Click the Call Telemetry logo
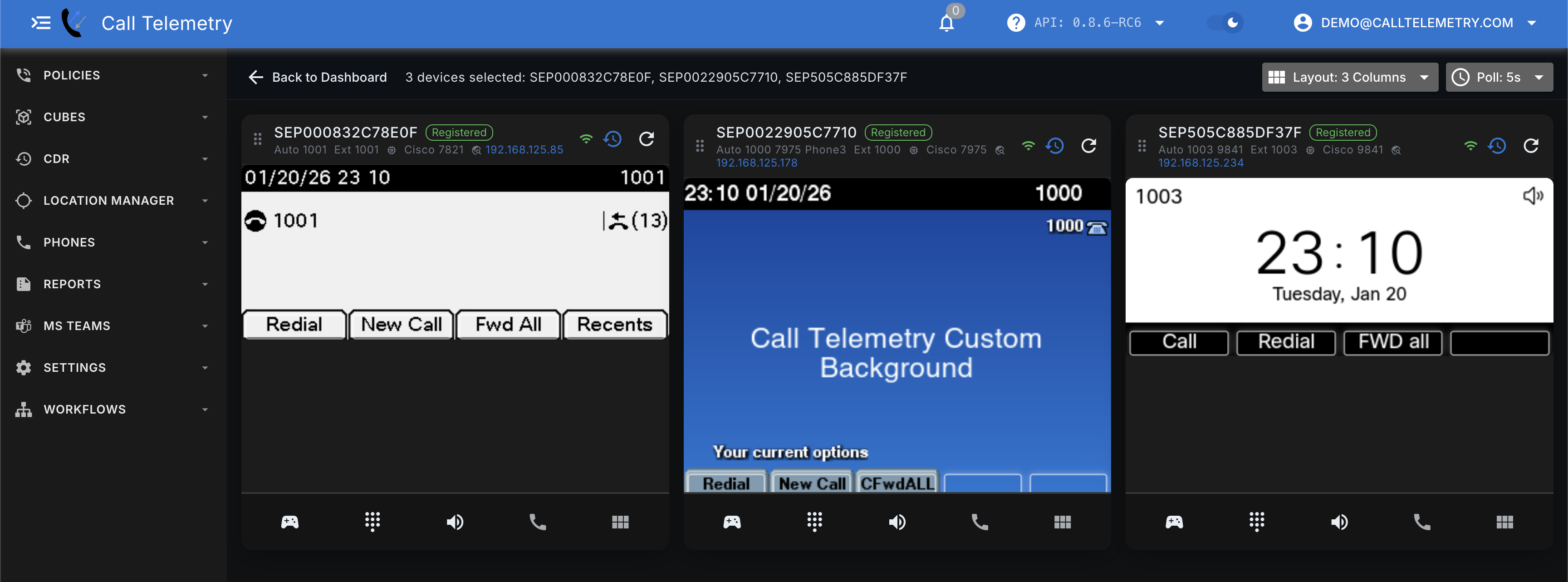This screenshot has width=1568, height=582. (73, 23)
